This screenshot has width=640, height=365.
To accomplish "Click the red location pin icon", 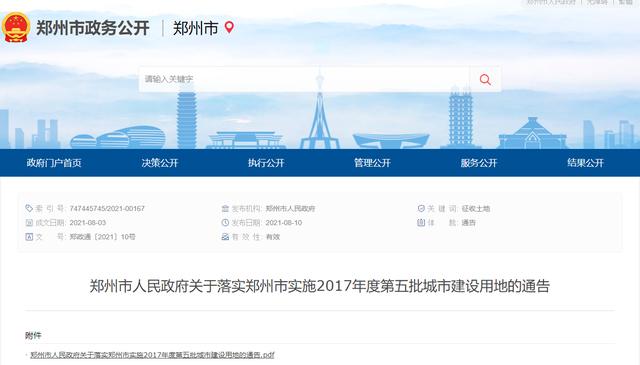I will point(229,27).
